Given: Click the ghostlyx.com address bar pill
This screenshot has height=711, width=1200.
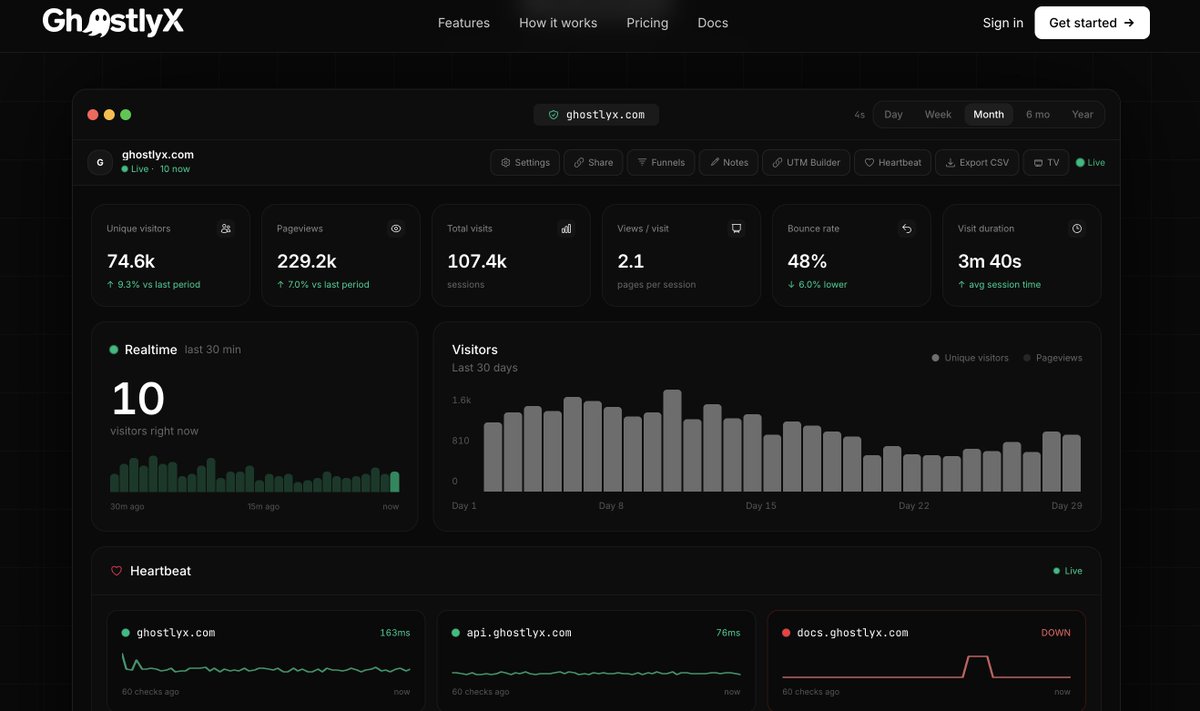Looking at the screenshot, I should (x=596, y=115).
